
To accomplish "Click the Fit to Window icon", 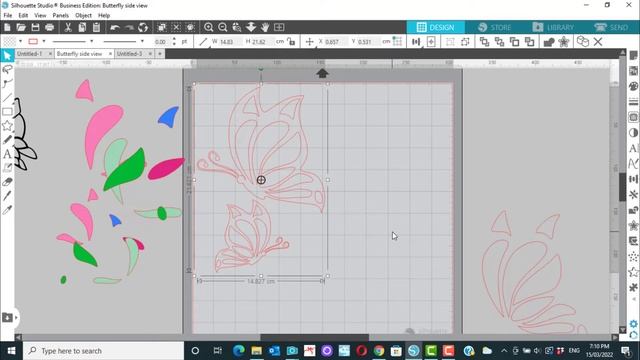I will click(279, 27).
